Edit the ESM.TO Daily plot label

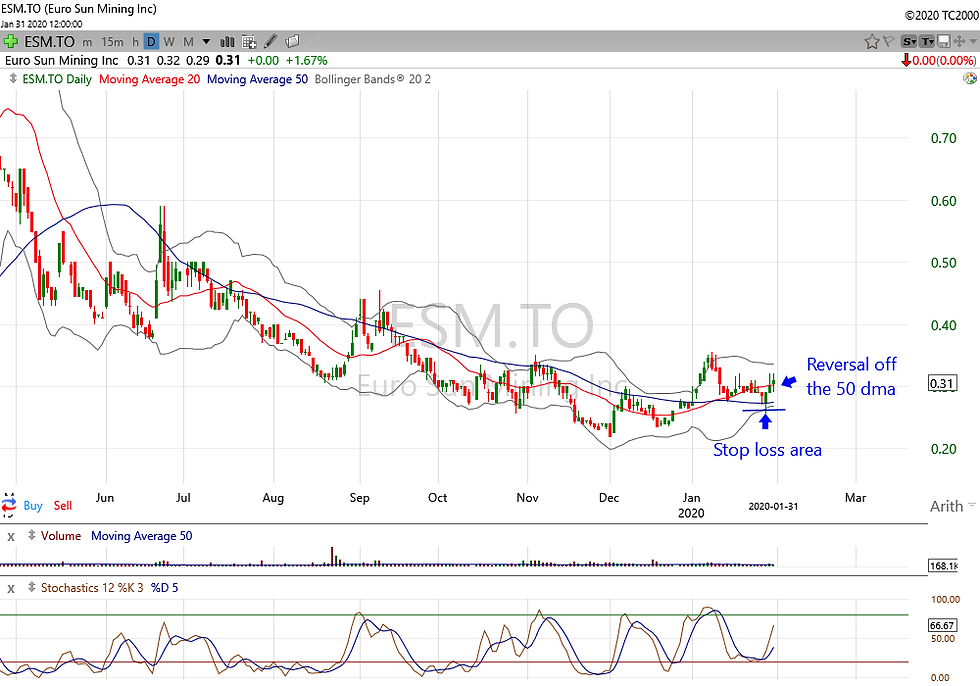coord(57,79)
